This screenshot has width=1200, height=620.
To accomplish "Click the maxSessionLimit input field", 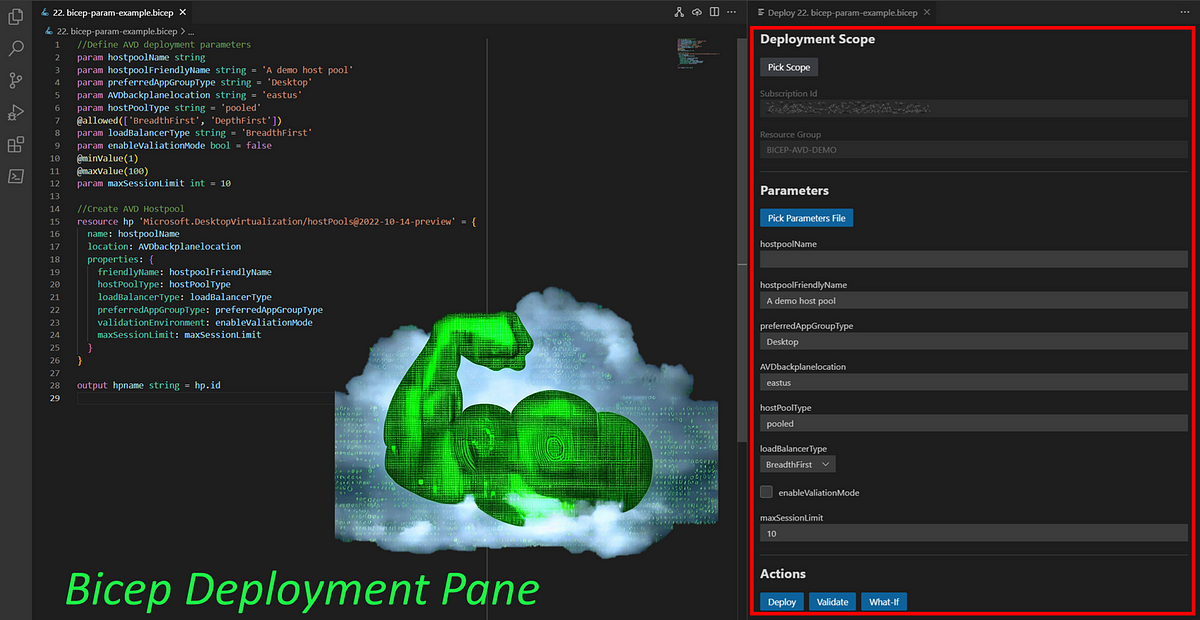I will (974, 534).
